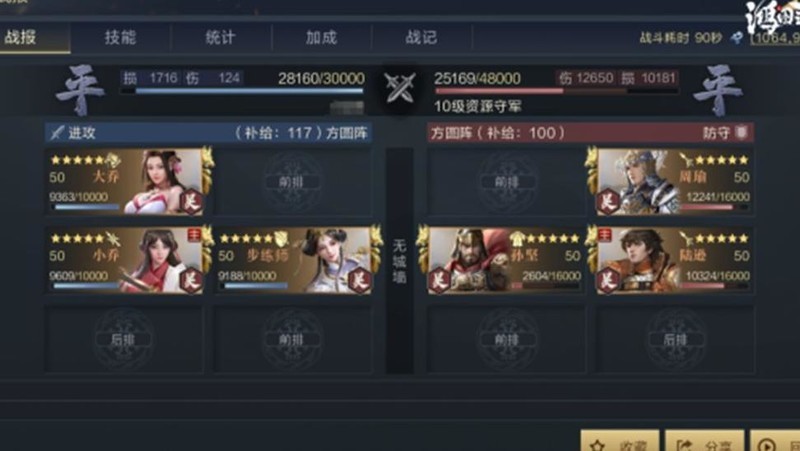The image size is (800, 451).
Task: Switch to the 战记 tab
Action: (x=421, y=37)
